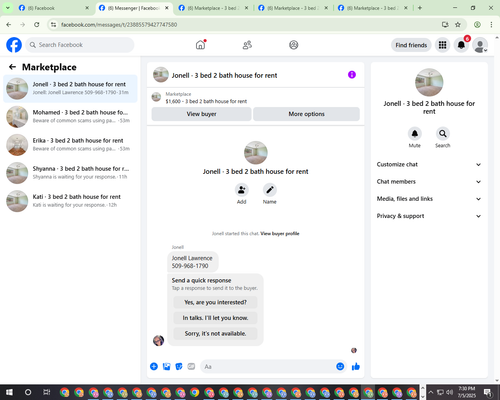Open more actions plus icon in composer
The height and width of the screenshot is (400, 500).
tap(154, 367)
